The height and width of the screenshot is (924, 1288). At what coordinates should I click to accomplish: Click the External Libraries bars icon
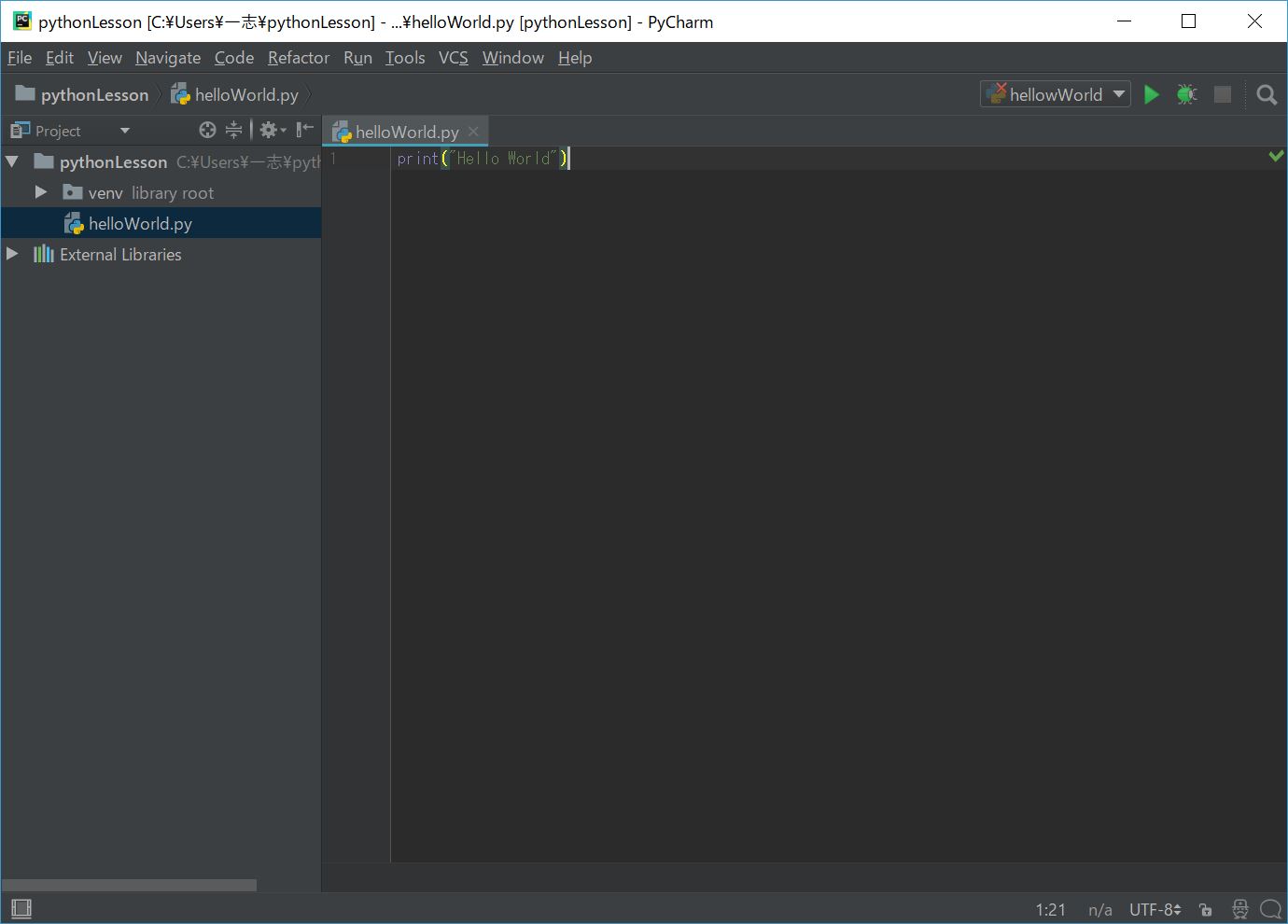point(44,254)
